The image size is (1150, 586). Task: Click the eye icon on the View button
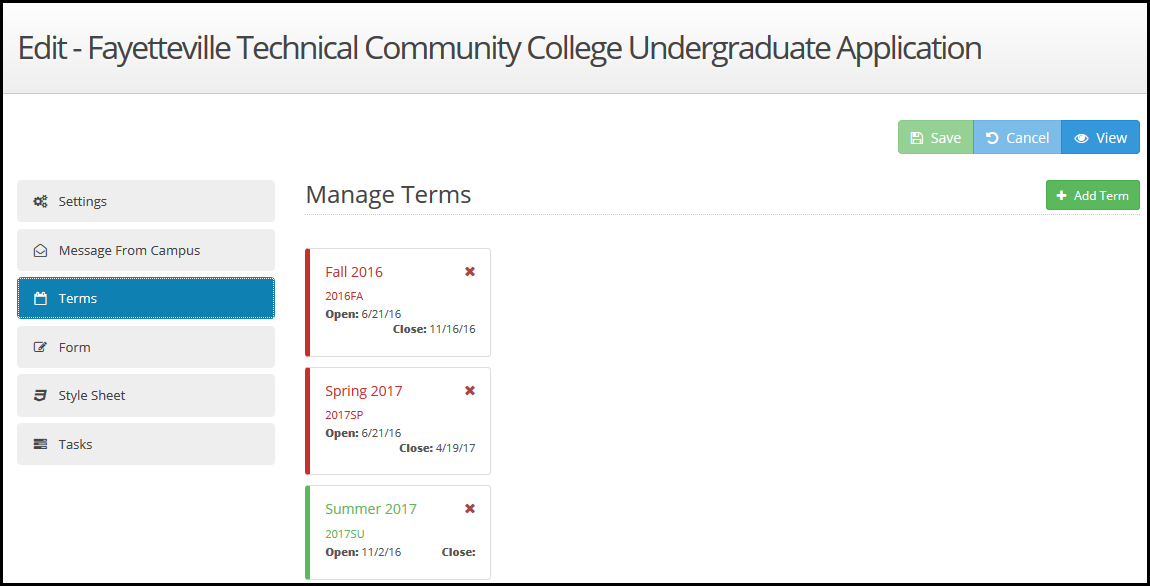coord(1083,137)
